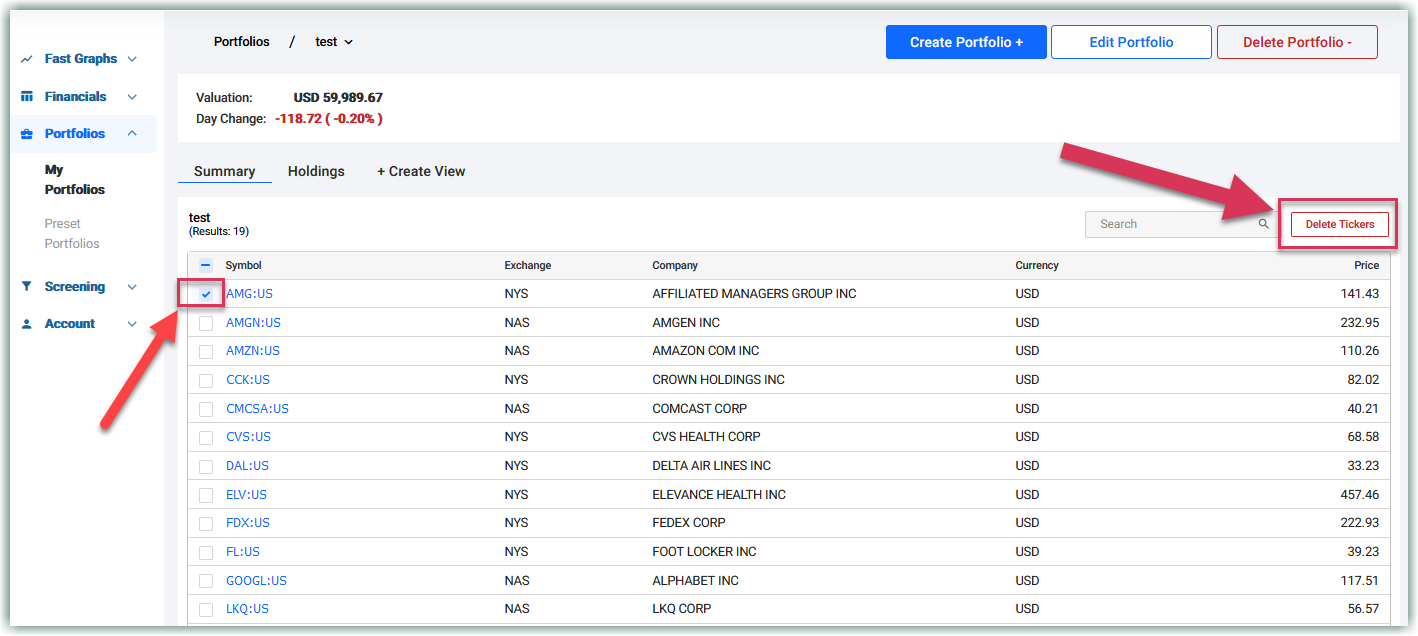Screen dimensions: 1418x636
Task: Open the FDX:US symbol link
Action: 248,523
